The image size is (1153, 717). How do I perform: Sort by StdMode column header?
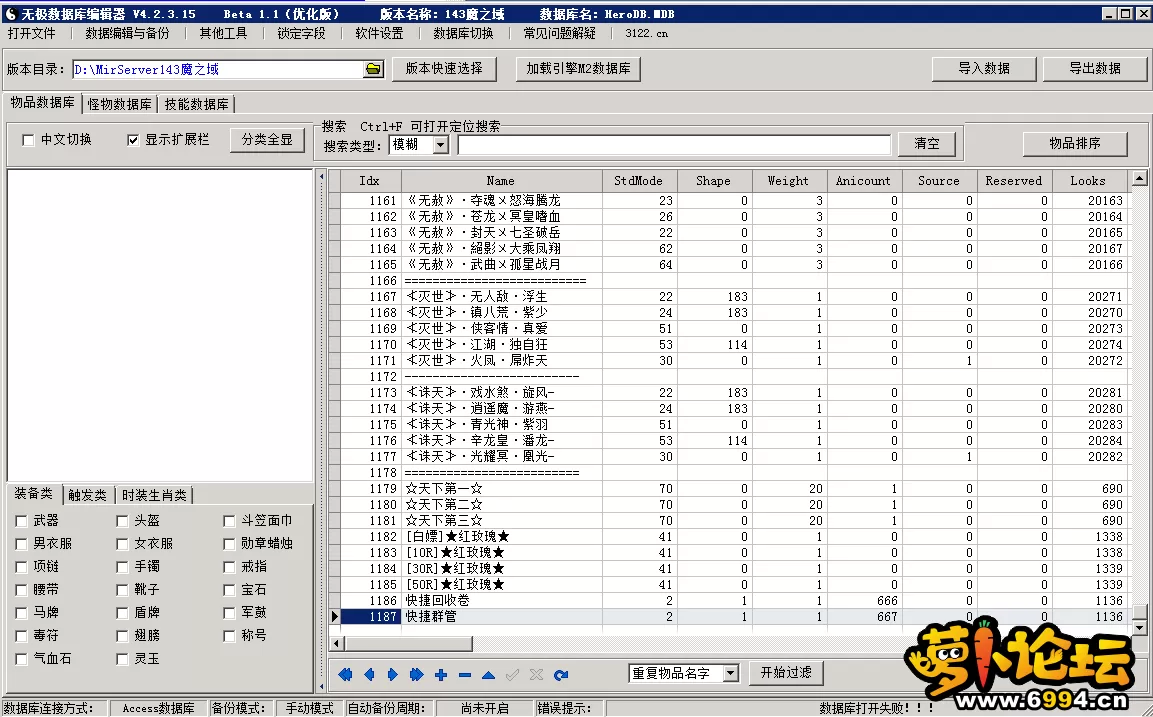coord(638,181)
